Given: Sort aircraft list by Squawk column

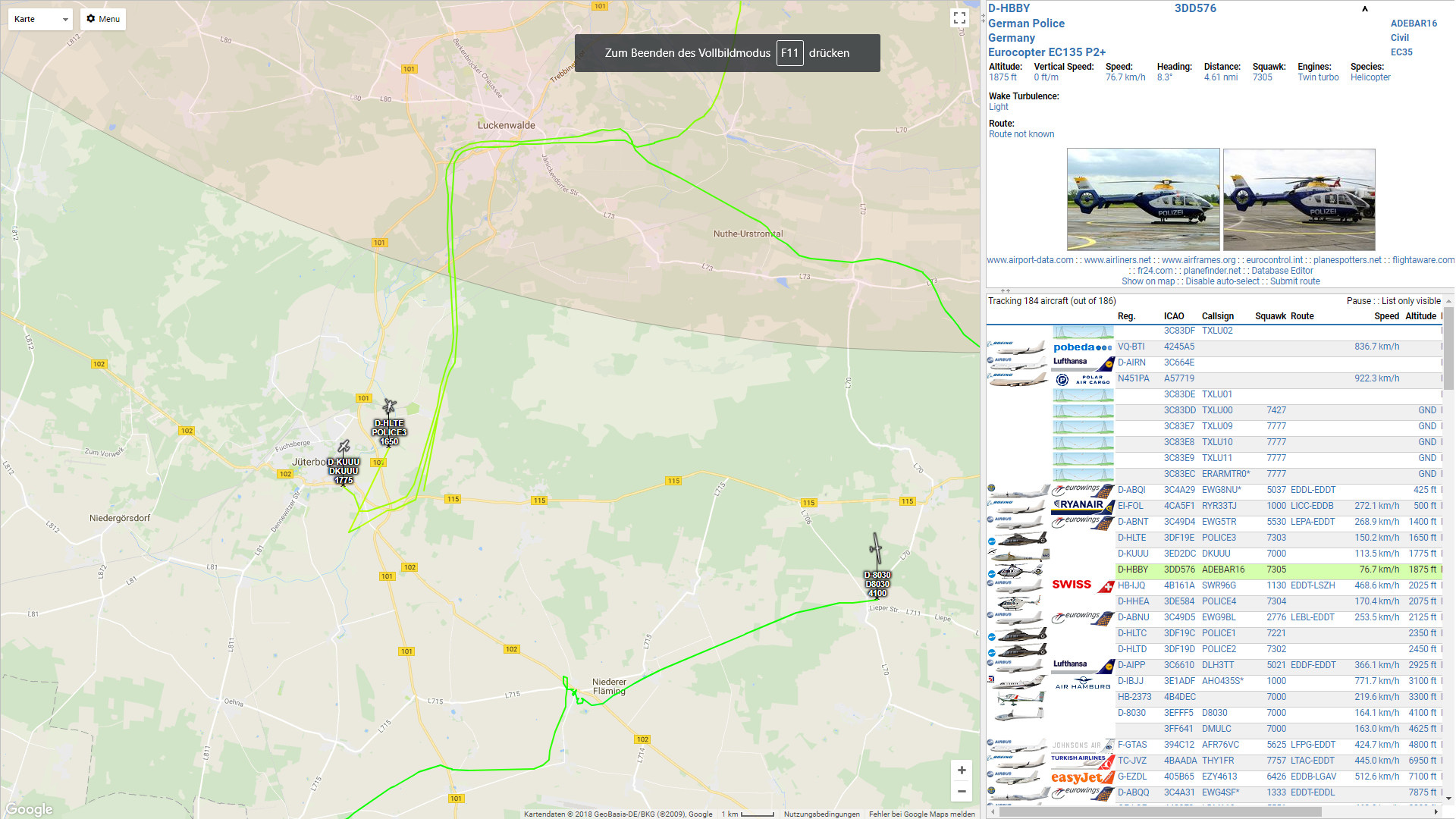Looking at the screenshot, I should 1270,316.
